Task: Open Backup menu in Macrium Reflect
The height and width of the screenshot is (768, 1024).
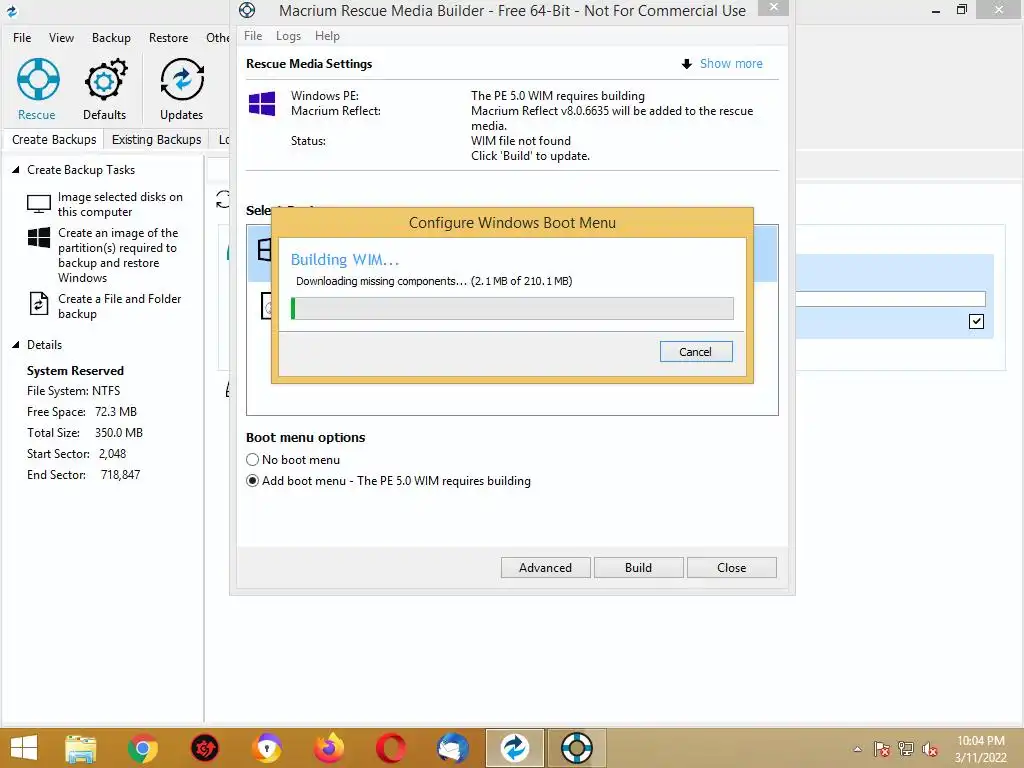Action: click(111, 38)
